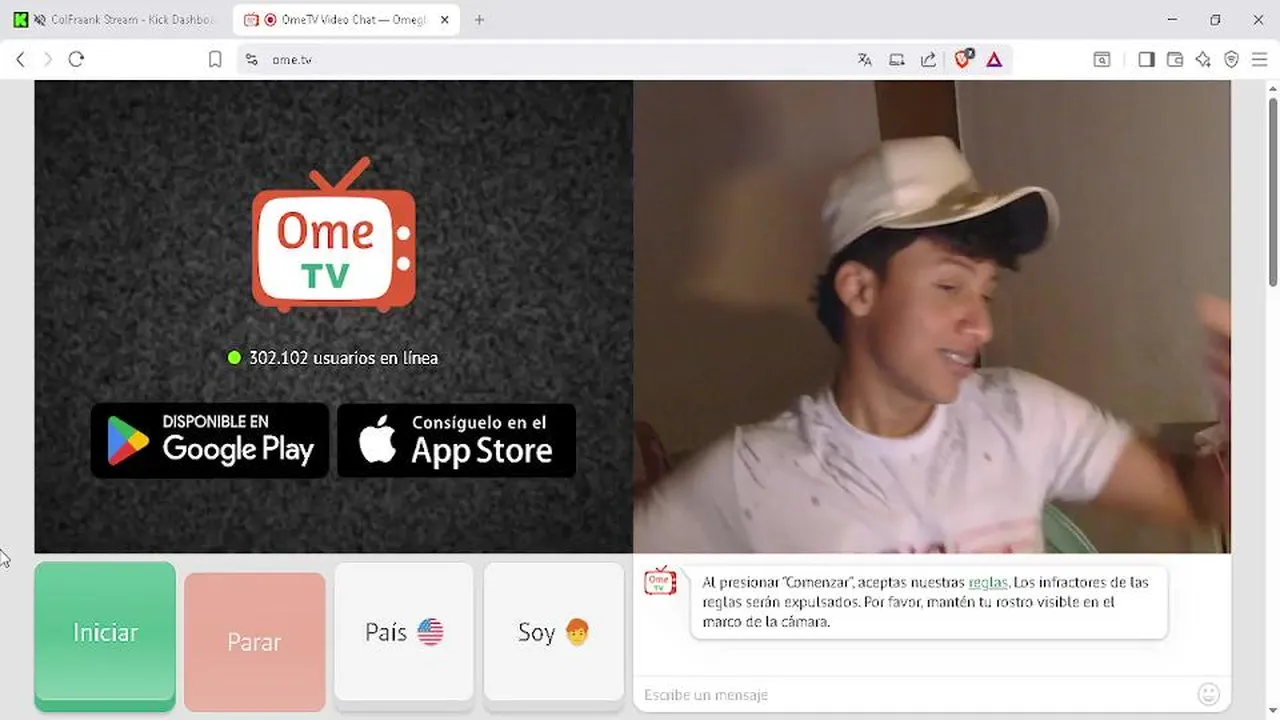Screen dimensions: 1280x720
Task: Click the page vertical scrollbar thumb
Action: [1272, 190]
